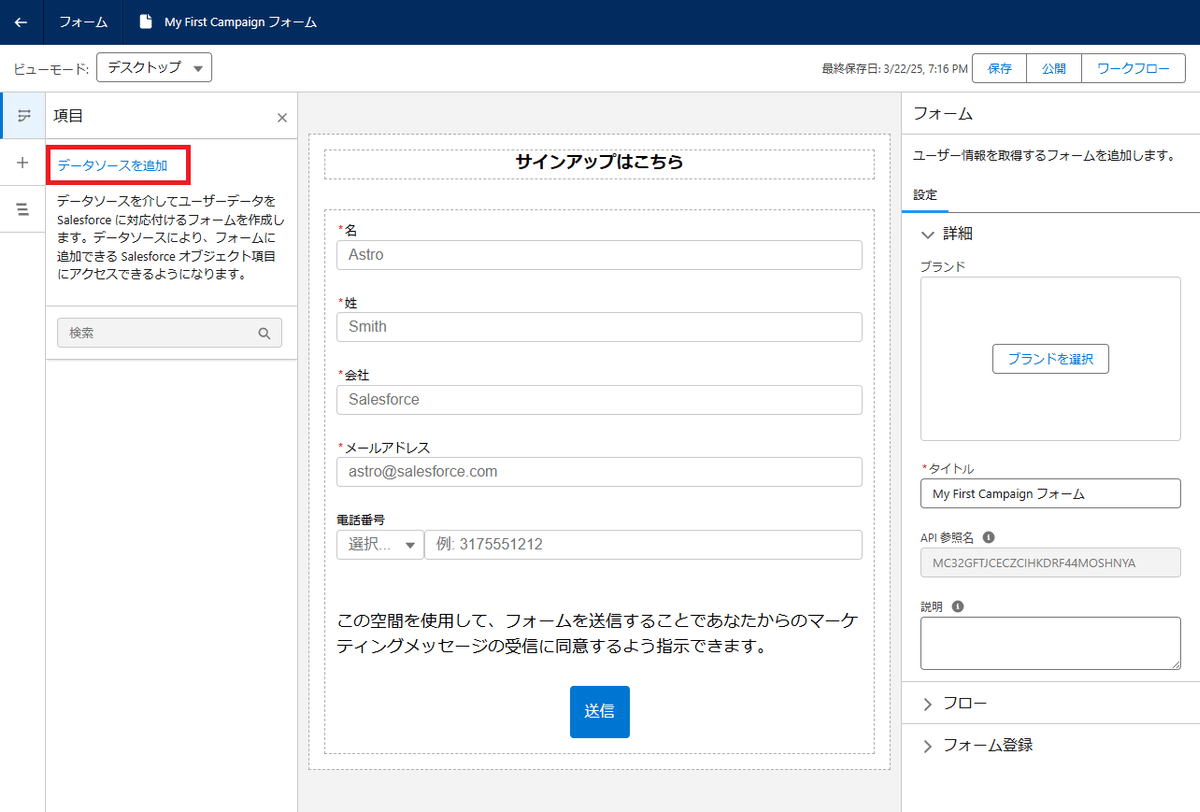Open the phone country 選択 dropdown
This screenshot has width=1200, height=812.
(x=380, y=545)
